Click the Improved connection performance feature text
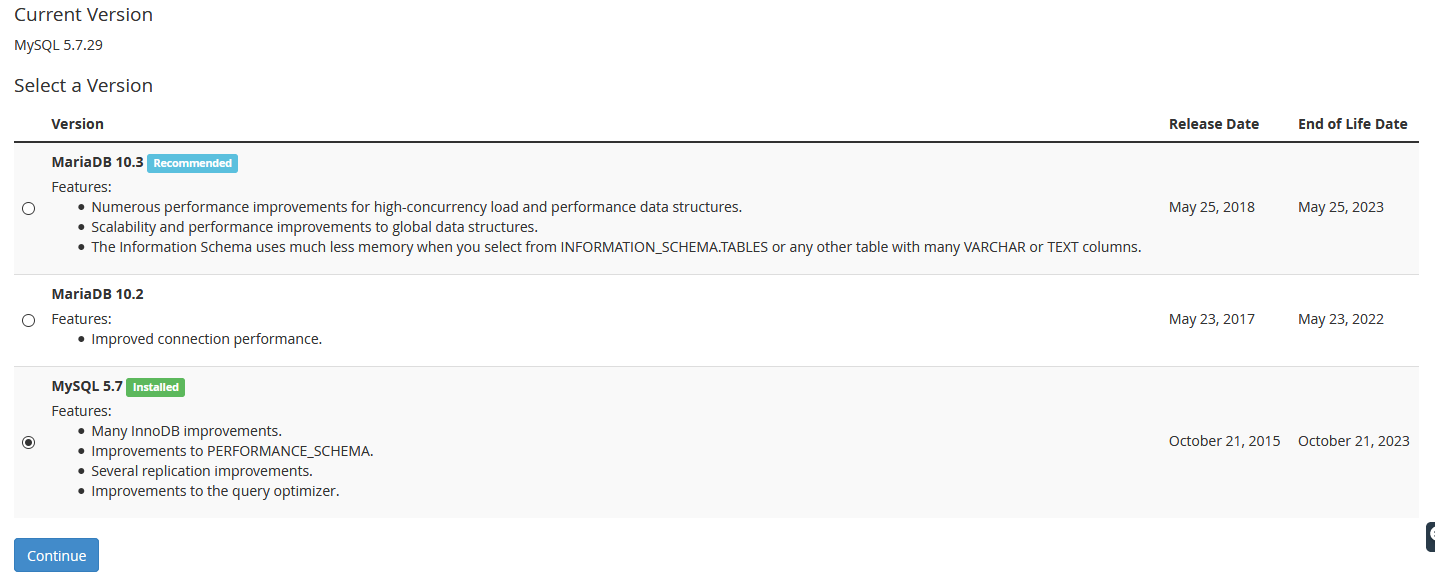 click(206, 339)
